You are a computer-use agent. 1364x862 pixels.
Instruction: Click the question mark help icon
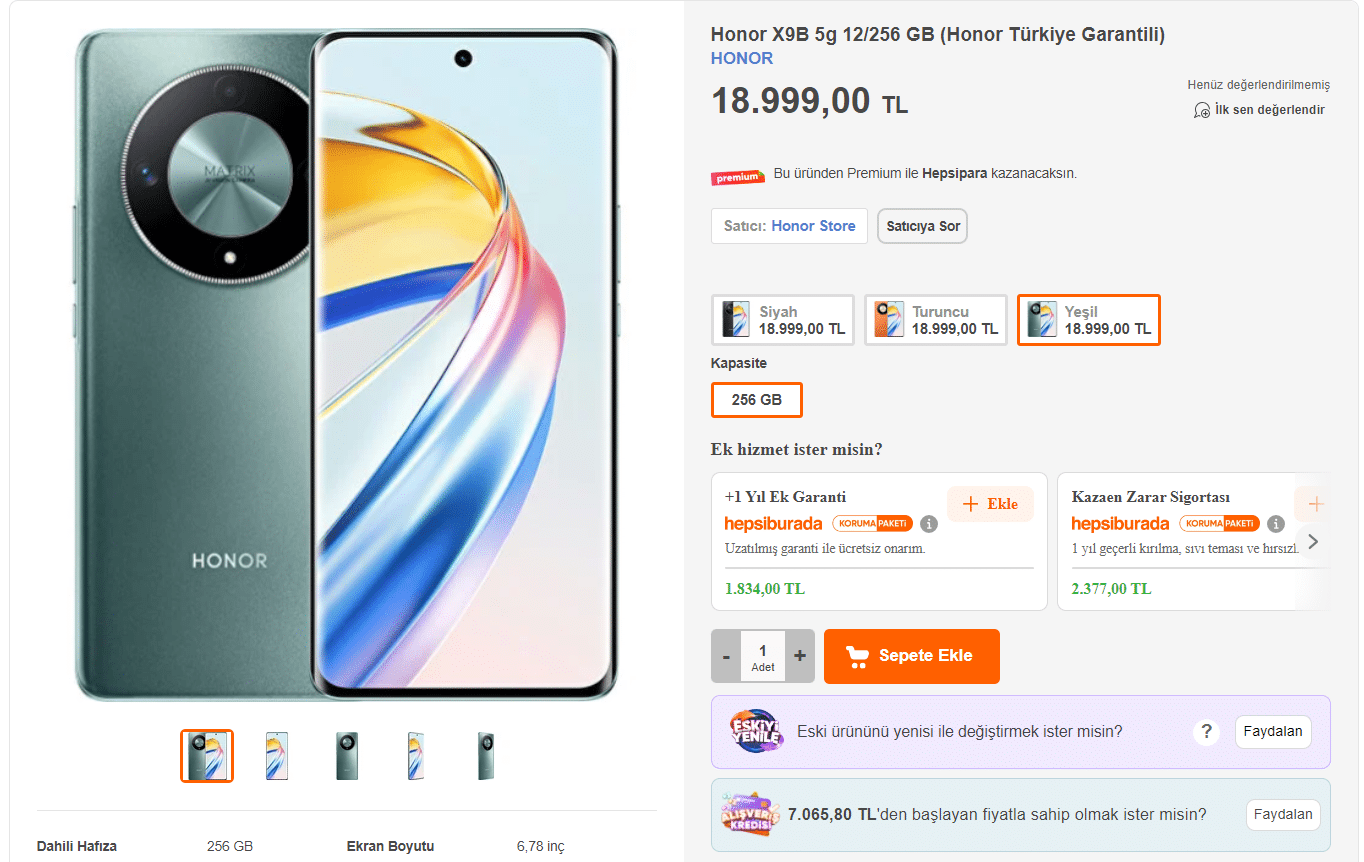pyautogui.click(x=1206, y=732)
